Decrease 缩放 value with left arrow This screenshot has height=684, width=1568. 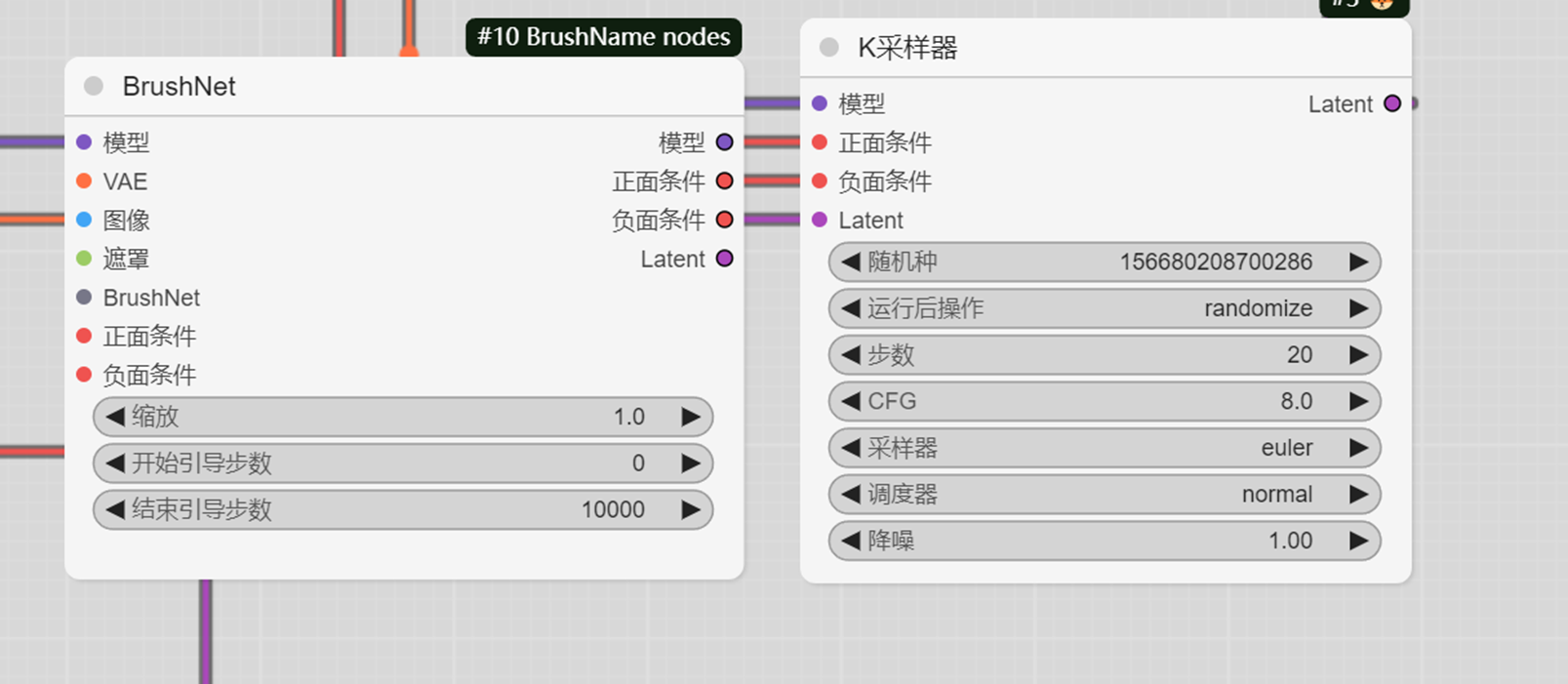(115, 417)
